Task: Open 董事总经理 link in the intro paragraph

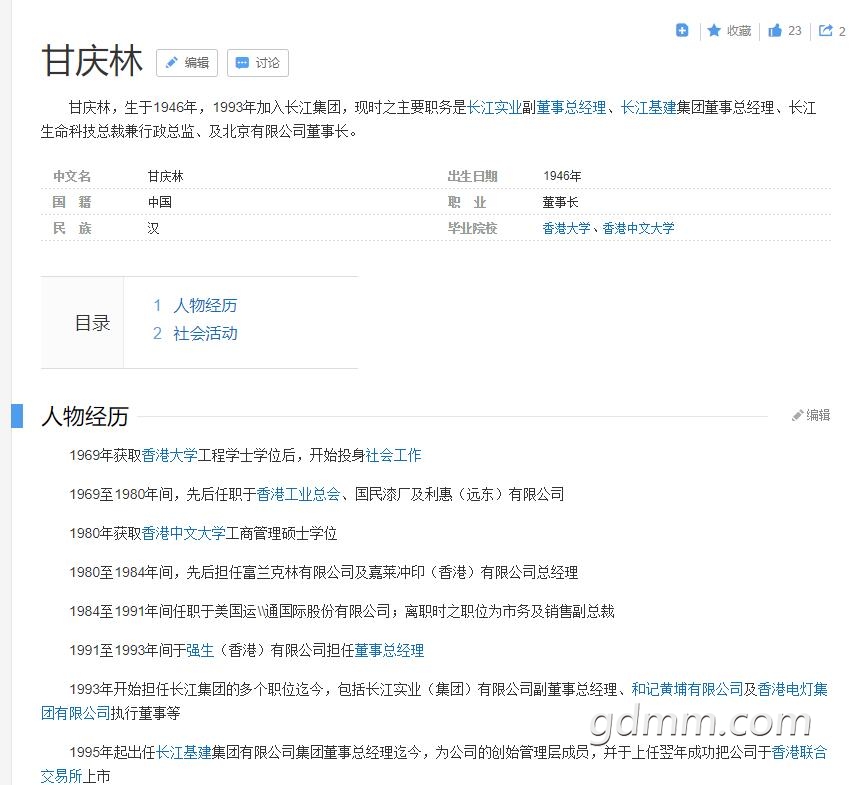Action: (x=571, y=107)
